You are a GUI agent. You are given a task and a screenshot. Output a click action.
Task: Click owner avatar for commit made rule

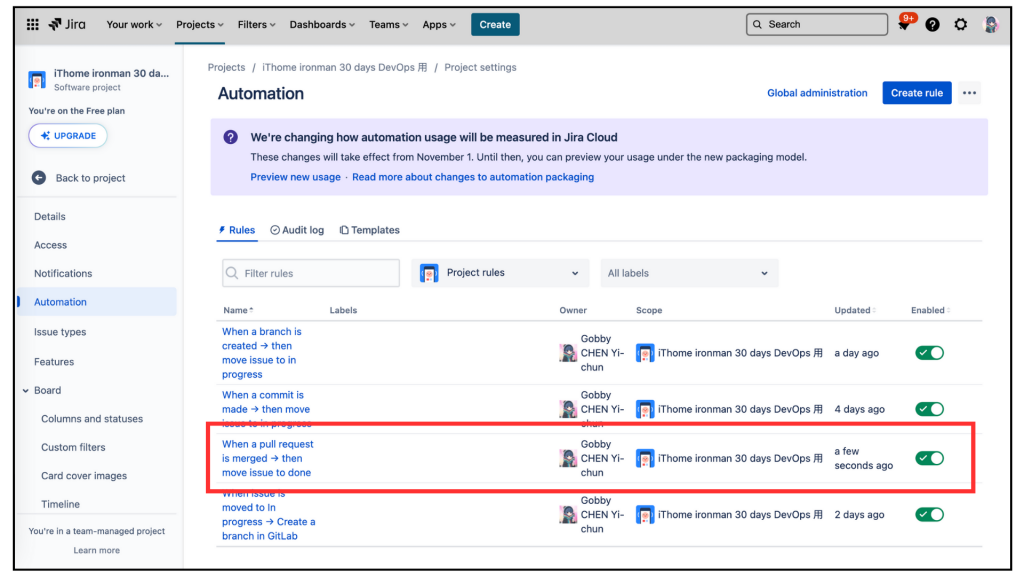click(568, 409)
